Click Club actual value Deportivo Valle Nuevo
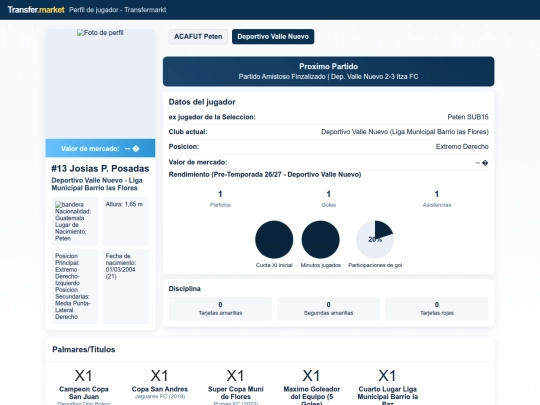This screenshot has height=405, width=540. click(405, 132)
